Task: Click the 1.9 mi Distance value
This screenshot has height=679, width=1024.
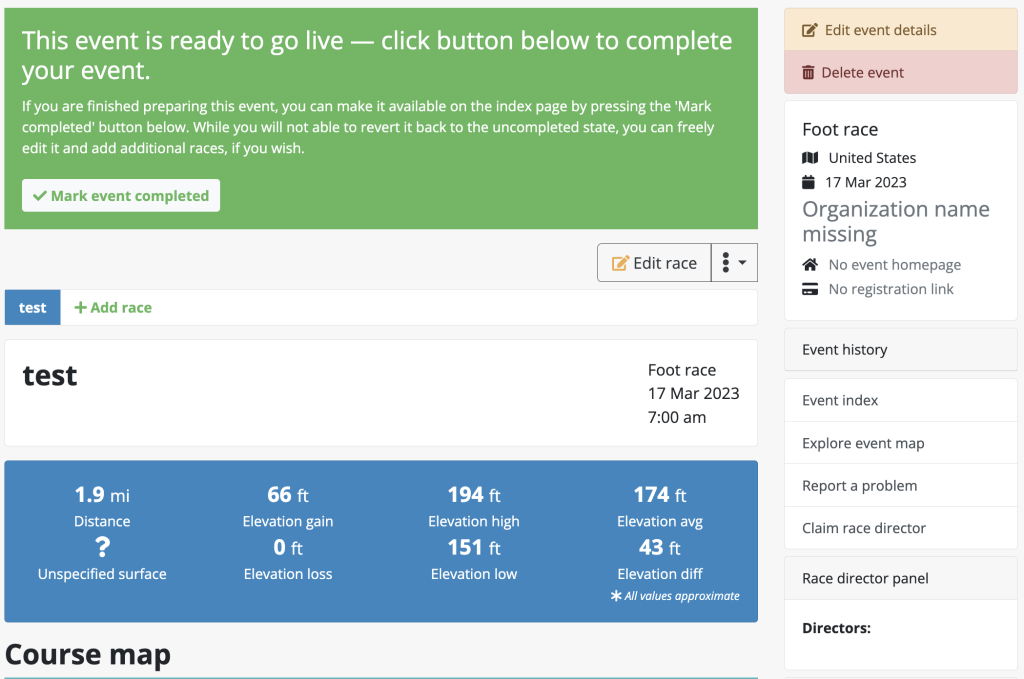Action: point(102,495)
